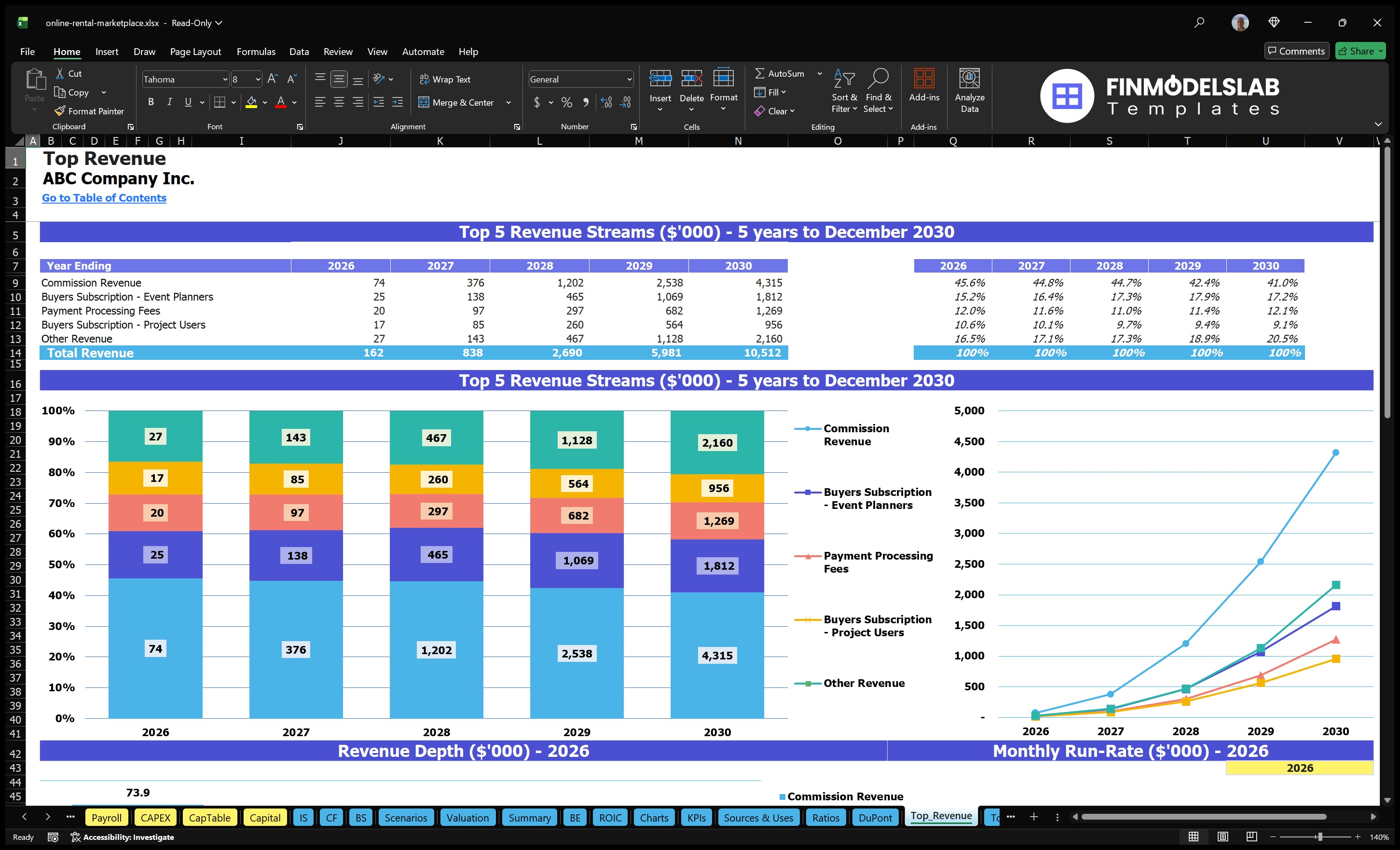The image size is (1400, 850).
Task: Click the Share button
Action: 1360,51
